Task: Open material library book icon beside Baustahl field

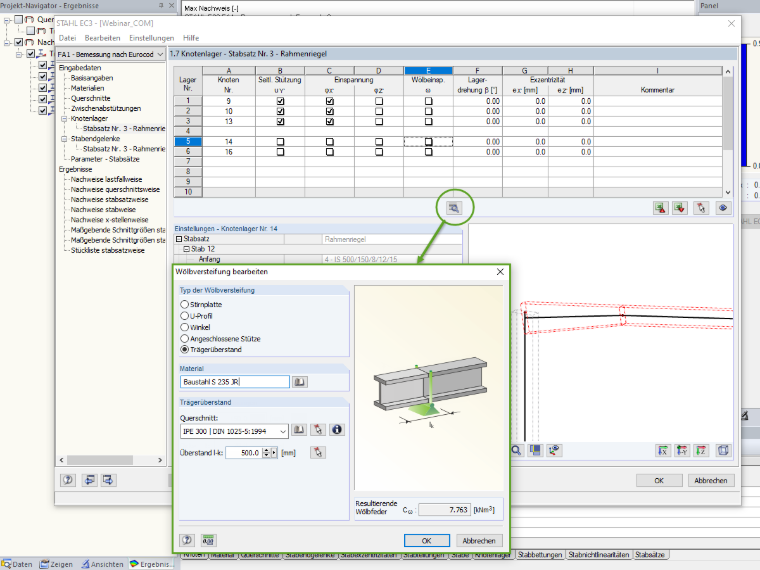Action: click(x=300, y=382)
